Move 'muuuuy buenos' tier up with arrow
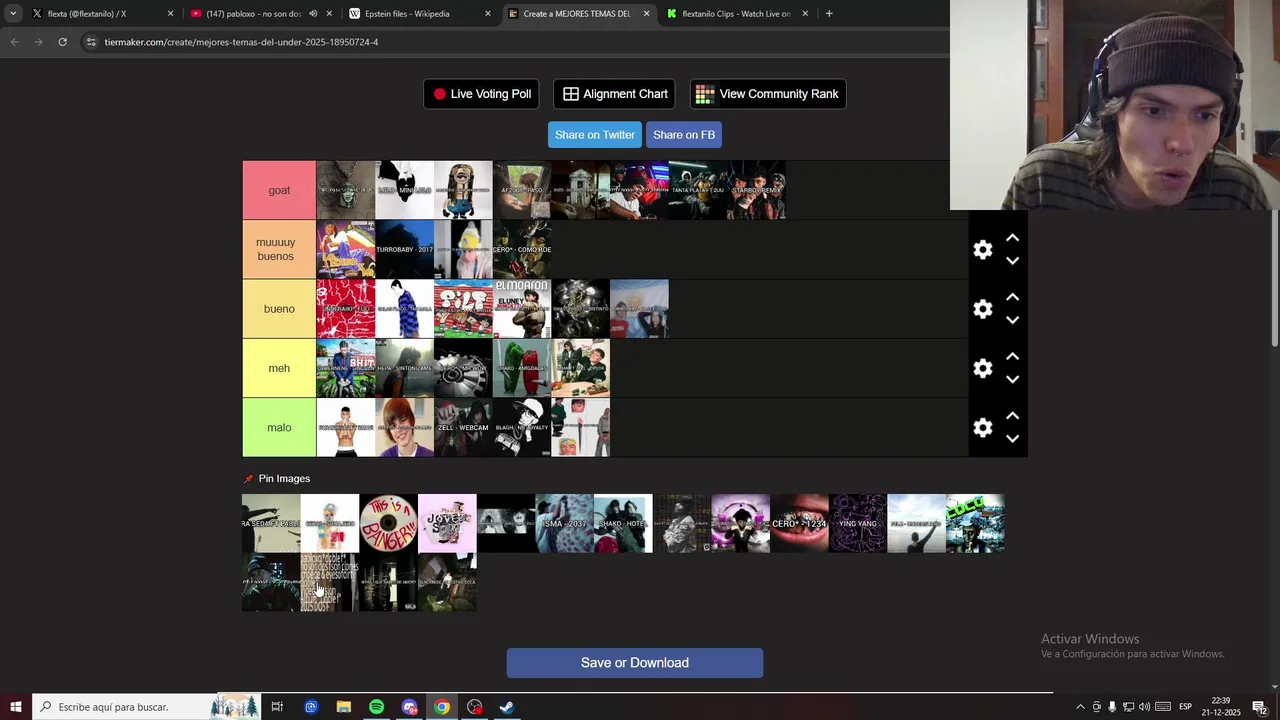Viewport: 1280px width, 720px height. tap(1012, 238)
